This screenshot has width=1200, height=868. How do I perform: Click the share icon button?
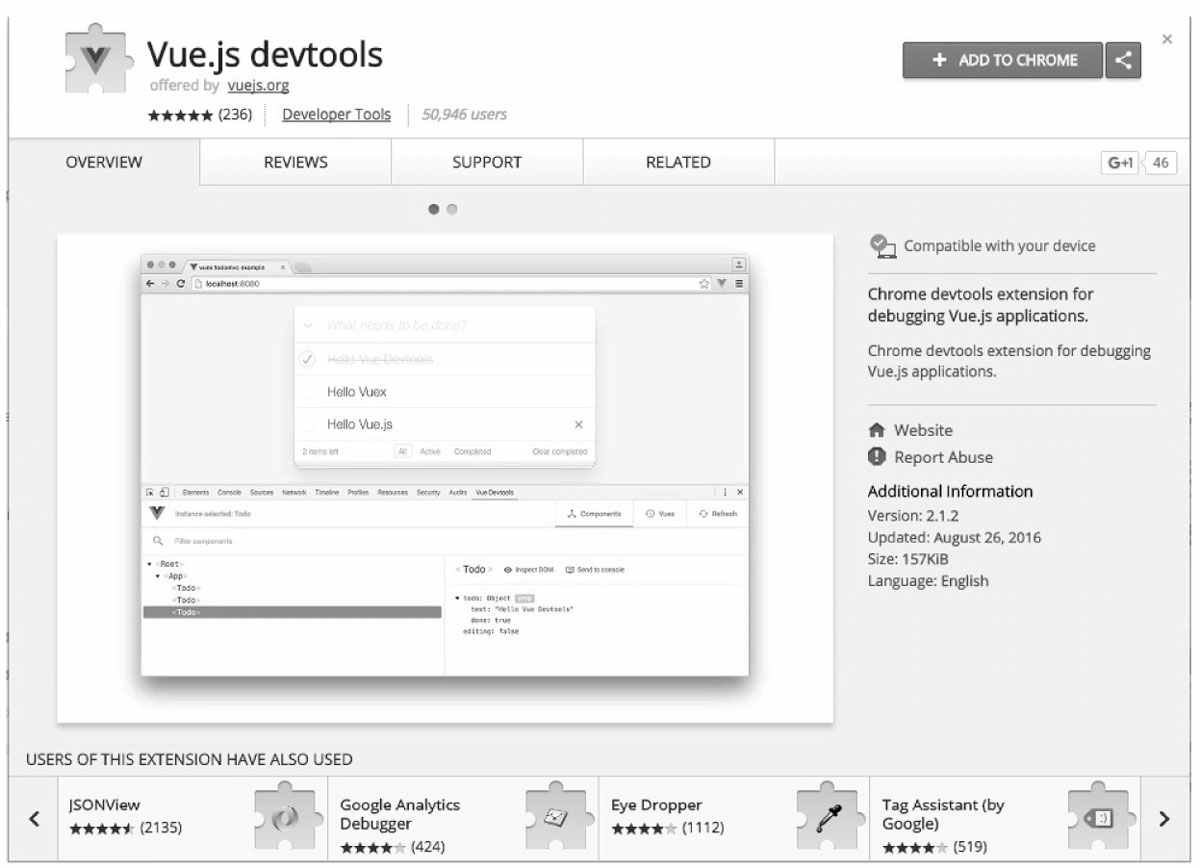coord(1123,60)
